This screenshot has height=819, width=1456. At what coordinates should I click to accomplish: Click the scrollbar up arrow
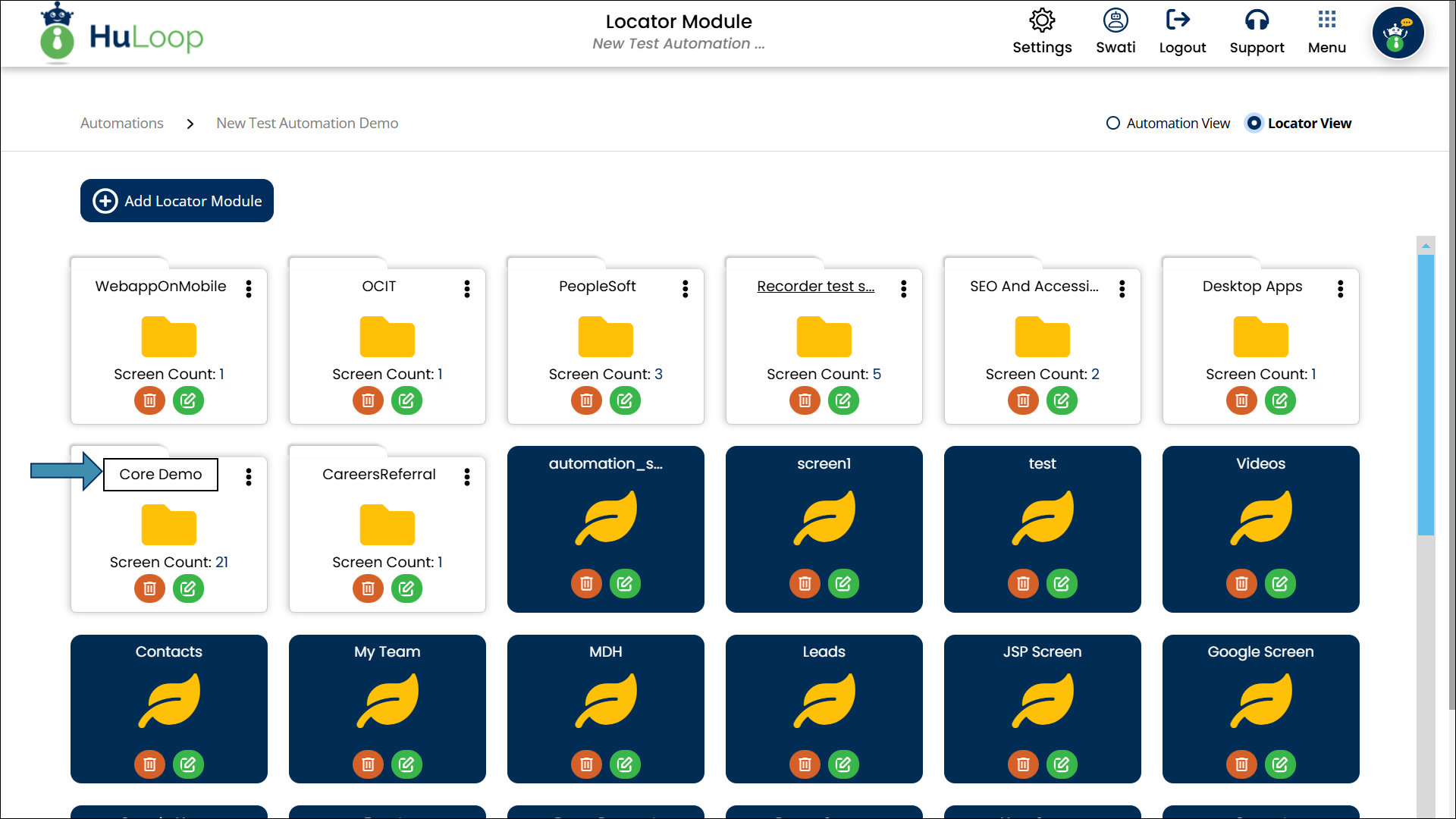point(1426,246)
